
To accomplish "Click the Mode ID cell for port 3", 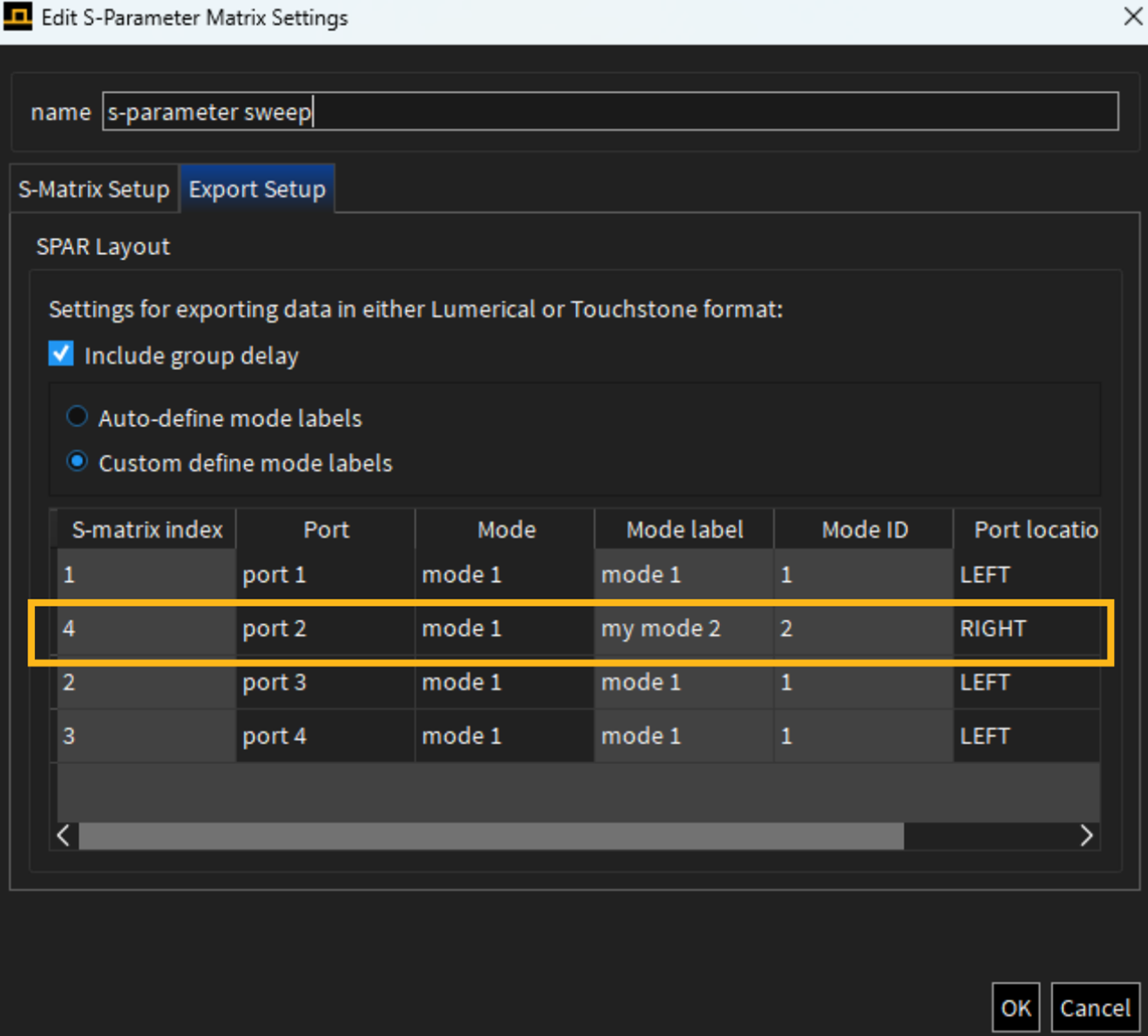I will [864, 682].
